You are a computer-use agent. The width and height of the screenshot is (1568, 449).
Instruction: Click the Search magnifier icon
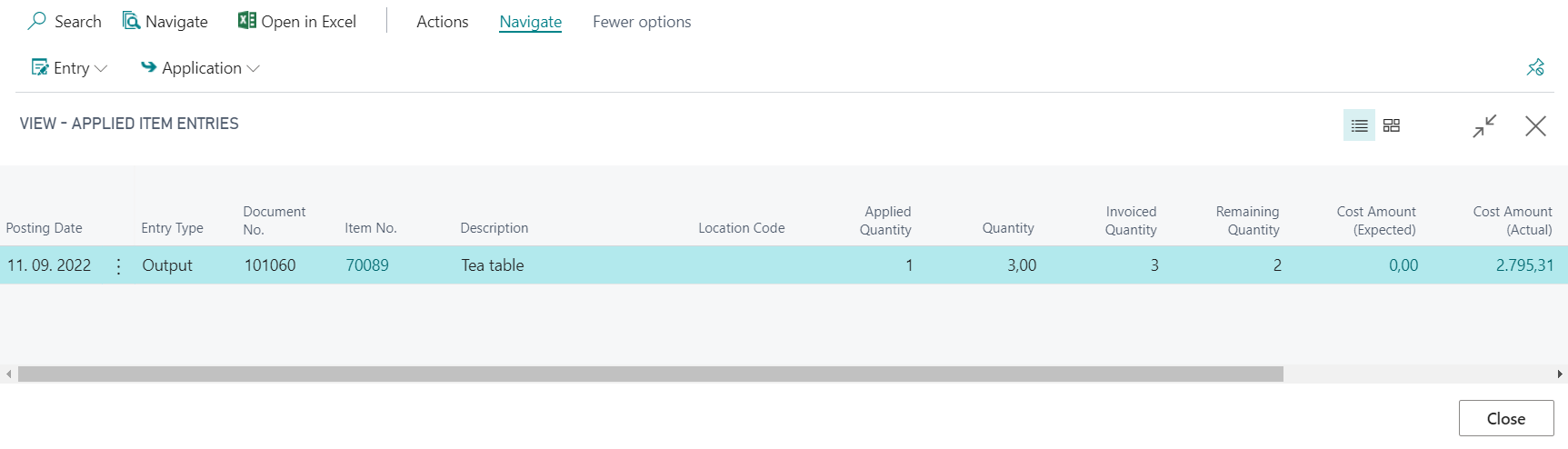pos(37,21)
